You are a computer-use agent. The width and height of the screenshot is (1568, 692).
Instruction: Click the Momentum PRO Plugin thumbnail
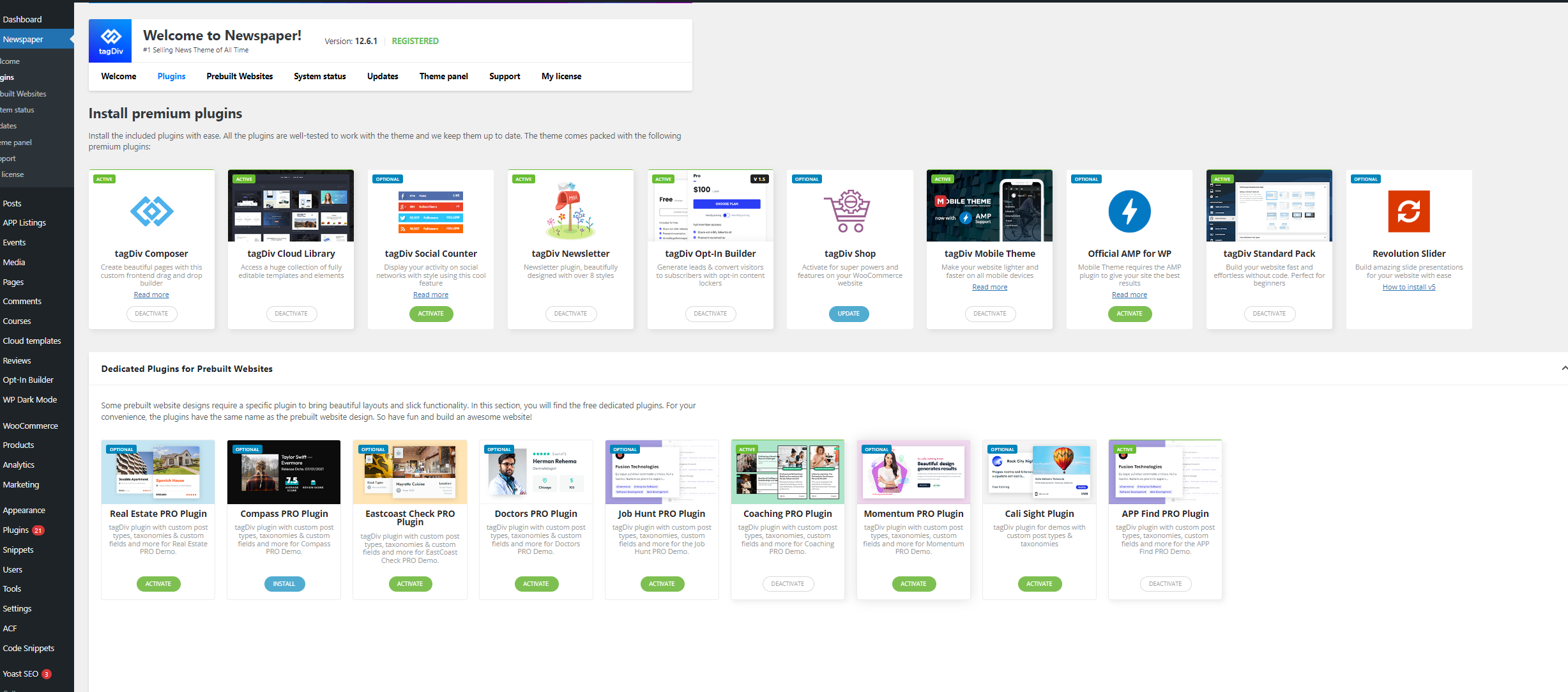click(x=913, y=472)
